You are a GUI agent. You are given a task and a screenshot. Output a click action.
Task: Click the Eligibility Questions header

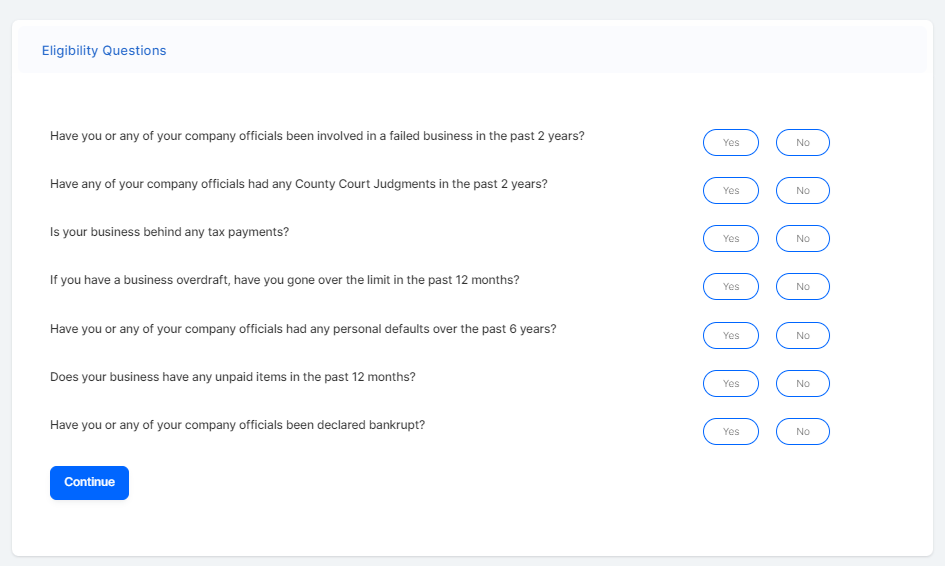[104, 51]
